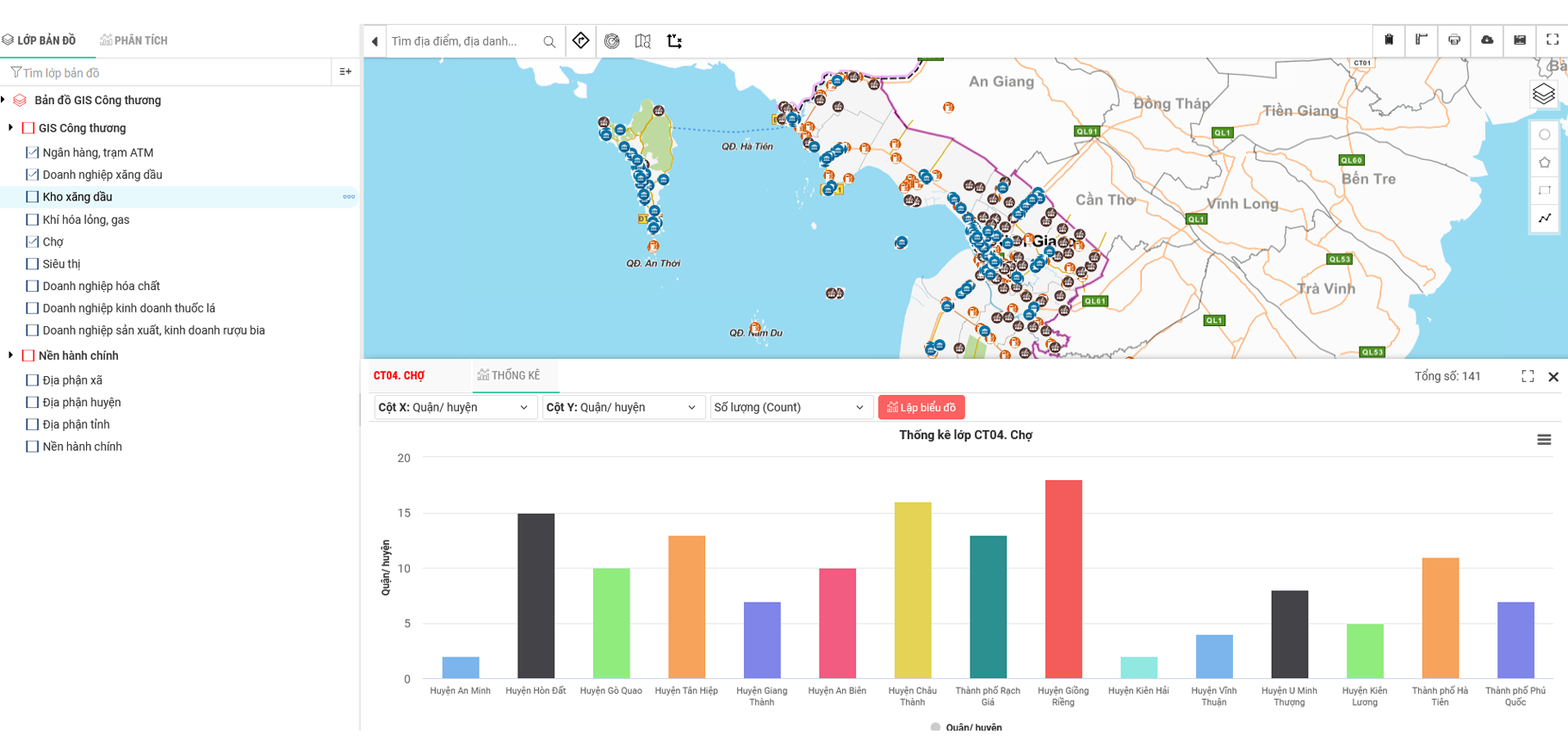This screenshot has height=753, width=1568.
Task: Click the print map icon
Action: coord(1453,40)
